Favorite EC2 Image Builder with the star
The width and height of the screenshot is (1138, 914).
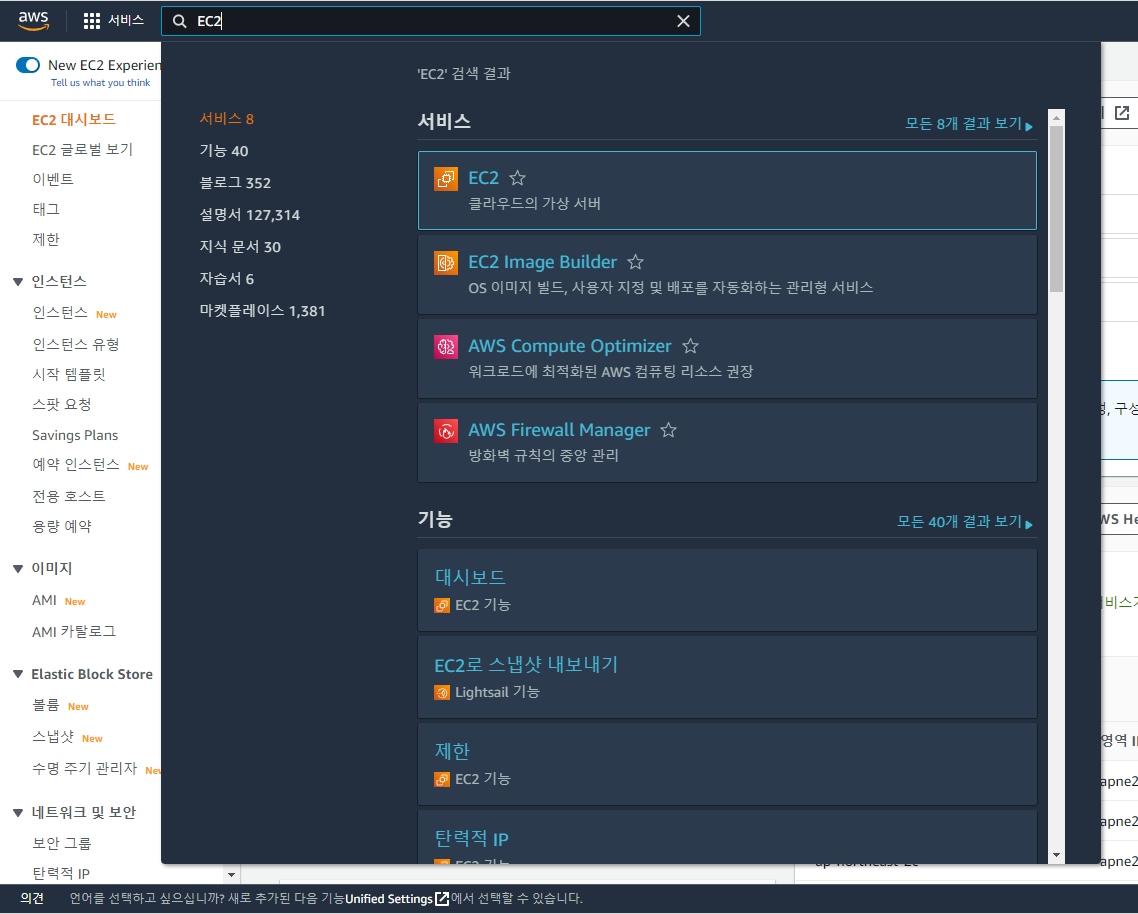click(635, 262)
